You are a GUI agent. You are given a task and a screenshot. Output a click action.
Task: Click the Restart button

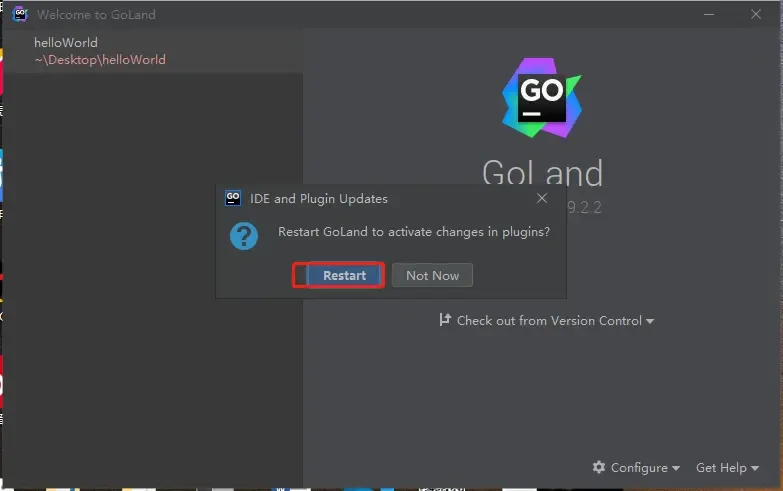click(x=344, y=275)
